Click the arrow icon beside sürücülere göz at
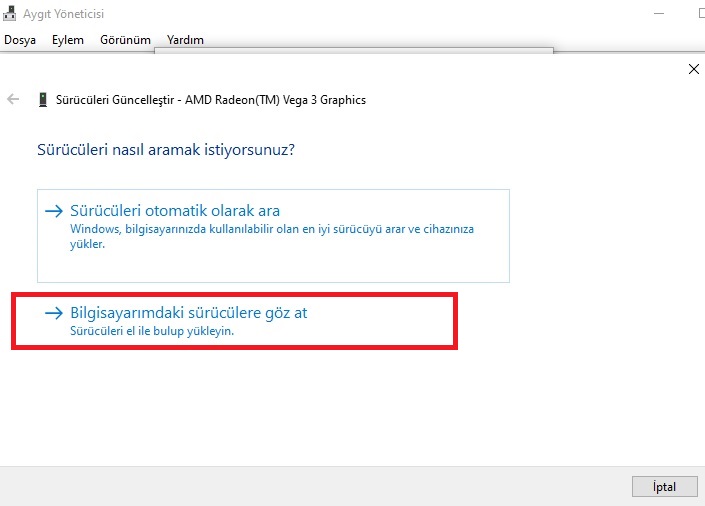The height and width of the screenshot is (506, 705). point(54,313)
